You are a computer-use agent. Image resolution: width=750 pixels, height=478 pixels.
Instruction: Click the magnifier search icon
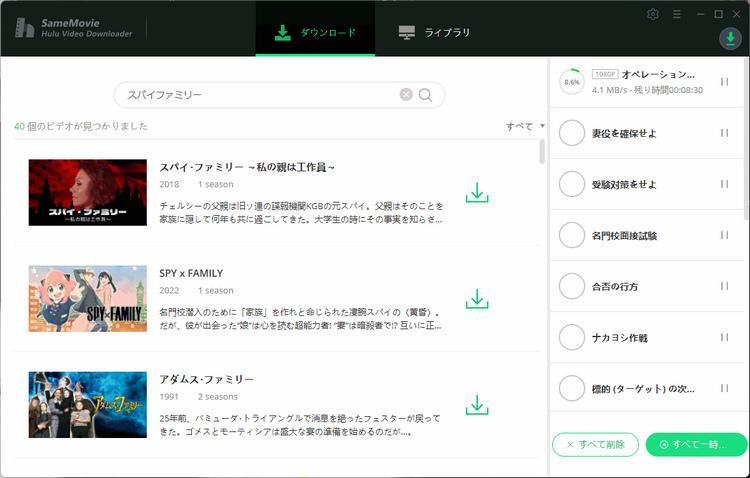(x=425, y=95)
